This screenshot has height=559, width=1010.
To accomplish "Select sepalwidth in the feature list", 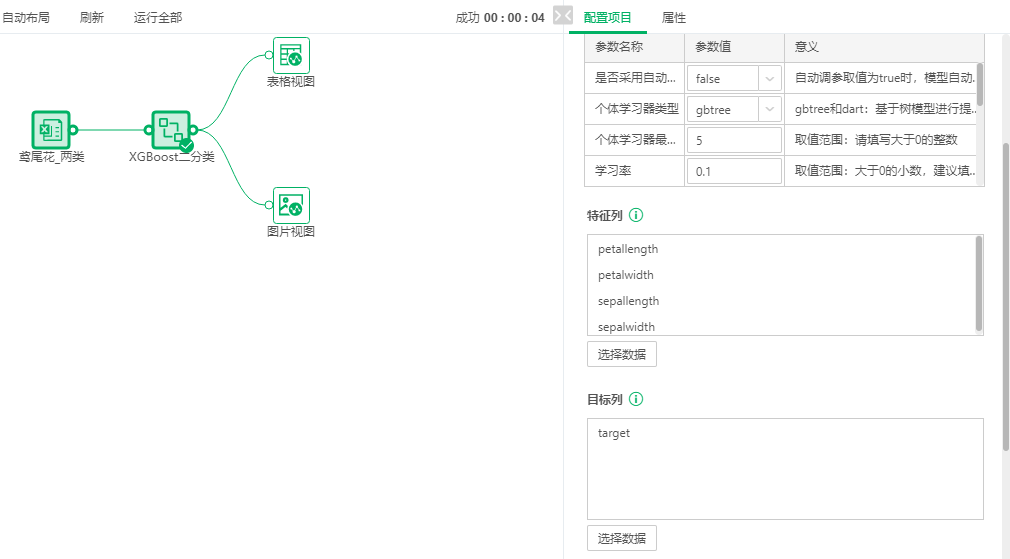I will click(626, 327).
